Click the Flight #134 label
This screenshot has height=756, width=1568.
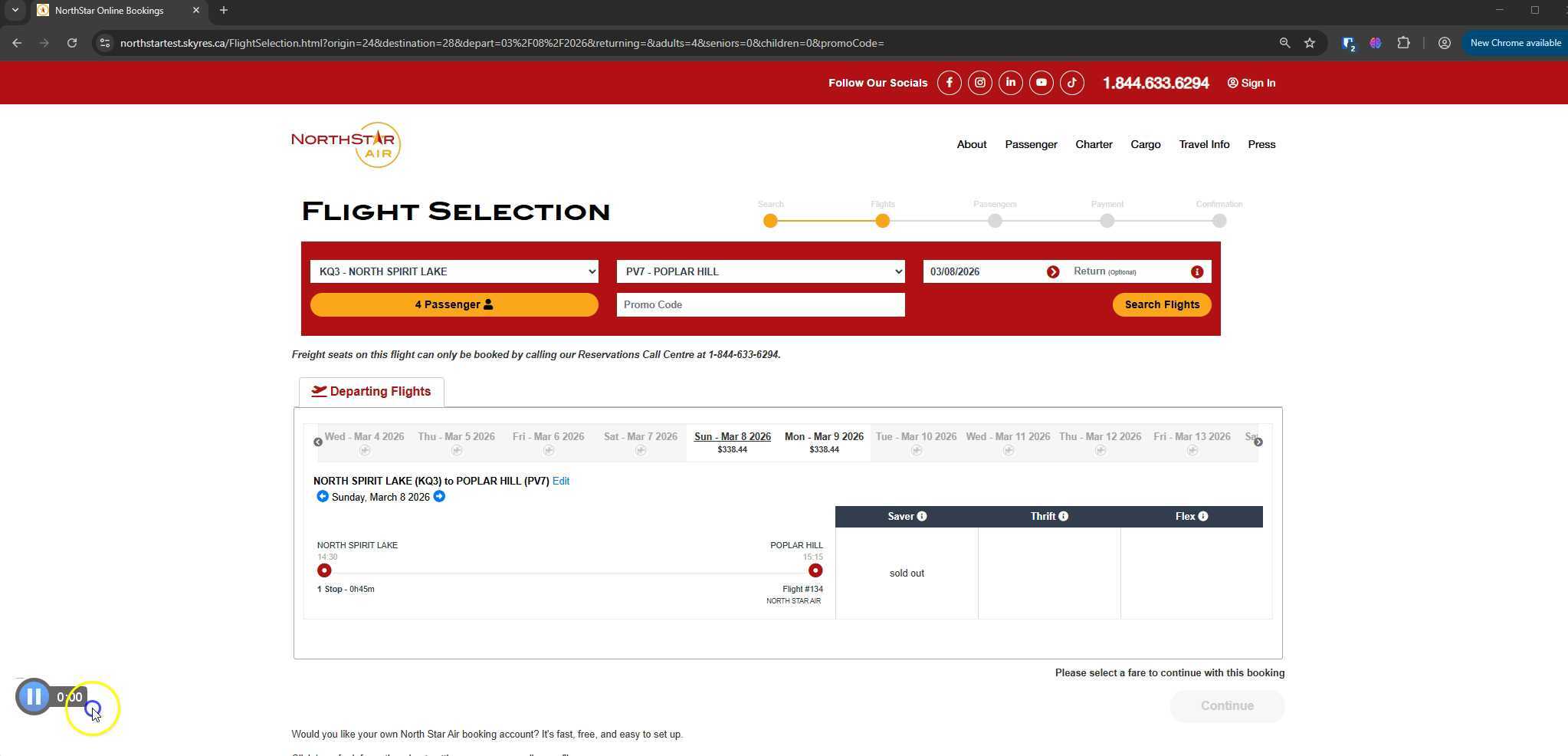802,590
